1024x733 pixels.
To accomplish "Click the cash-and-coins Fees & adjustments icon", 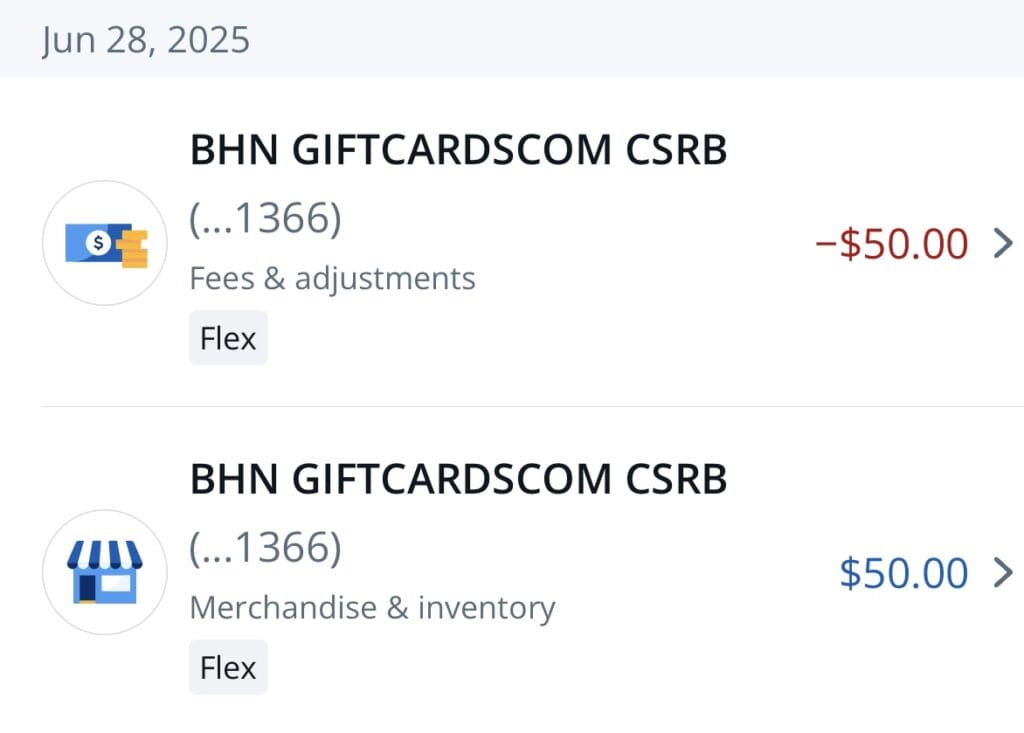I will (x=104, y=243).
